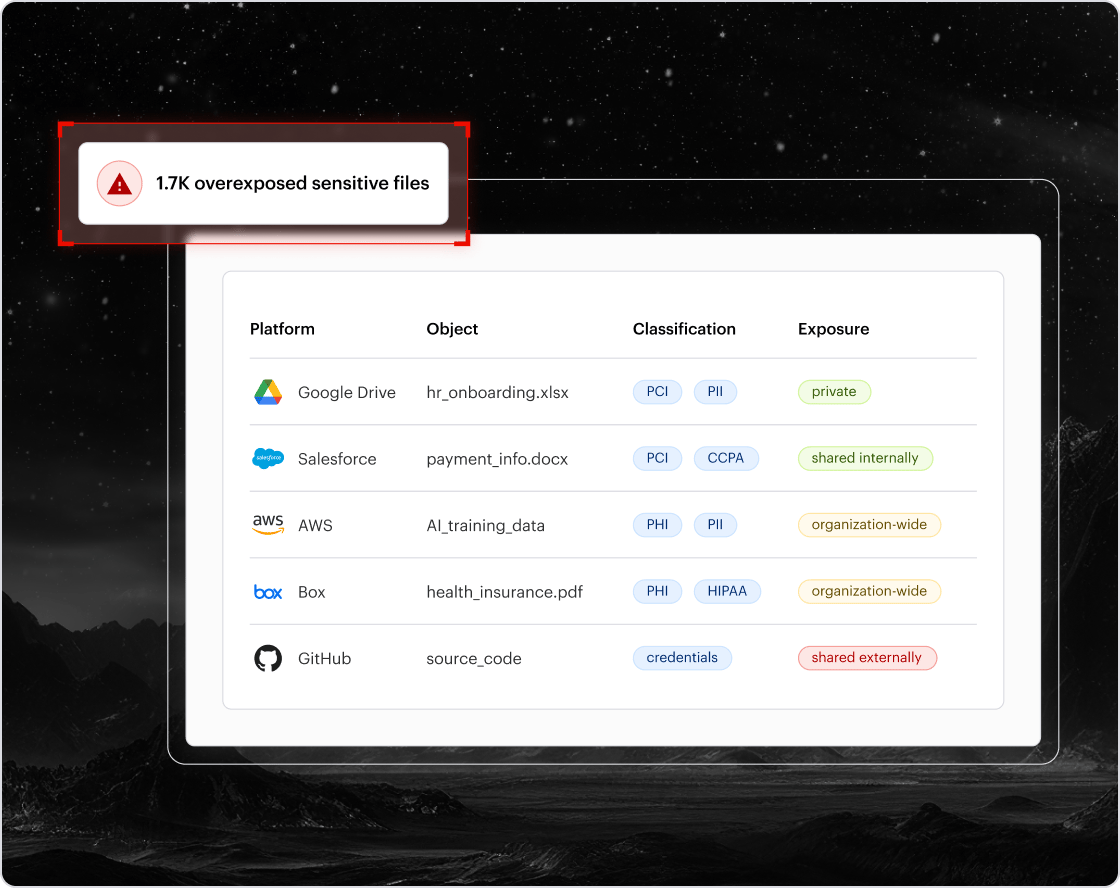Viewport: 1120px width, 888px height.
Task: Toggle organization-wide exposure for AI_training_data
Action: click(x=869, y=524)
